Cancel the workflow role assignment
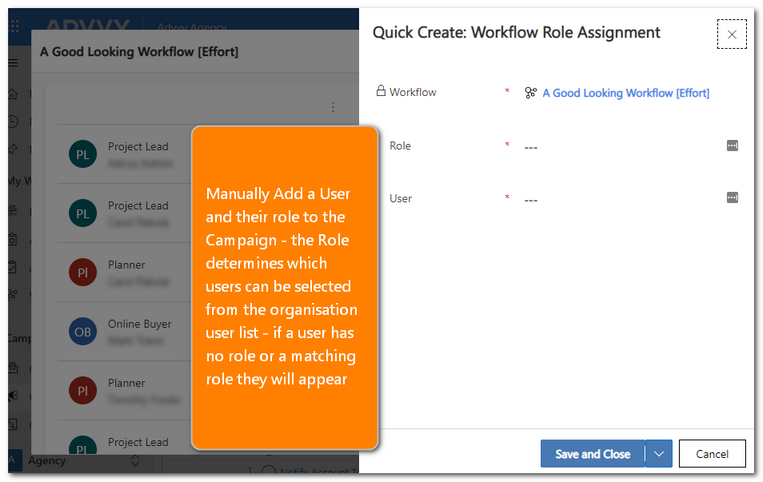763x482 pixels. pyautogui.click(x=712, y=454)
